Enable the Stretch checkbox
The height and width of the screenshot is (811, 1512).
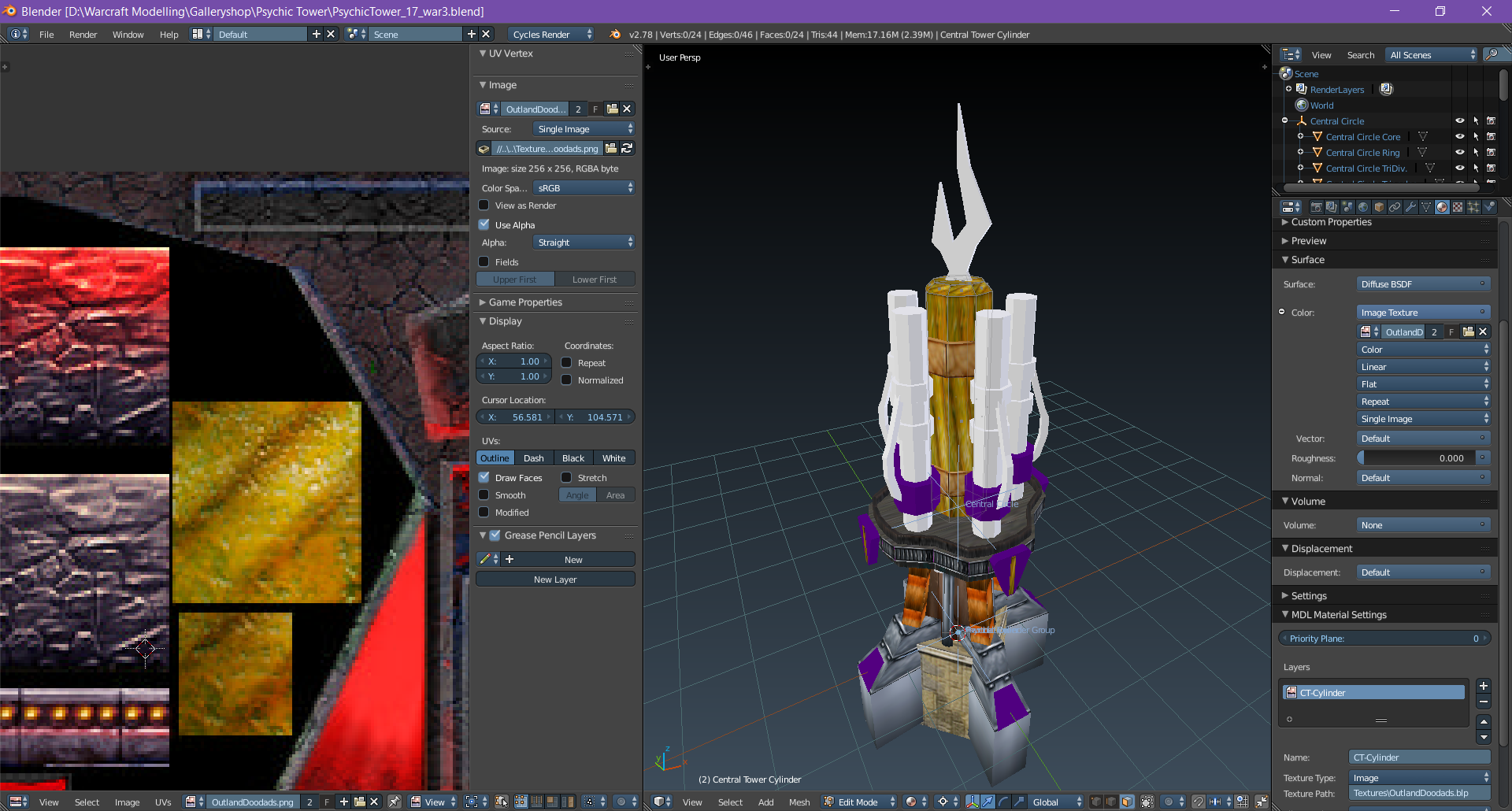(566, 477)
